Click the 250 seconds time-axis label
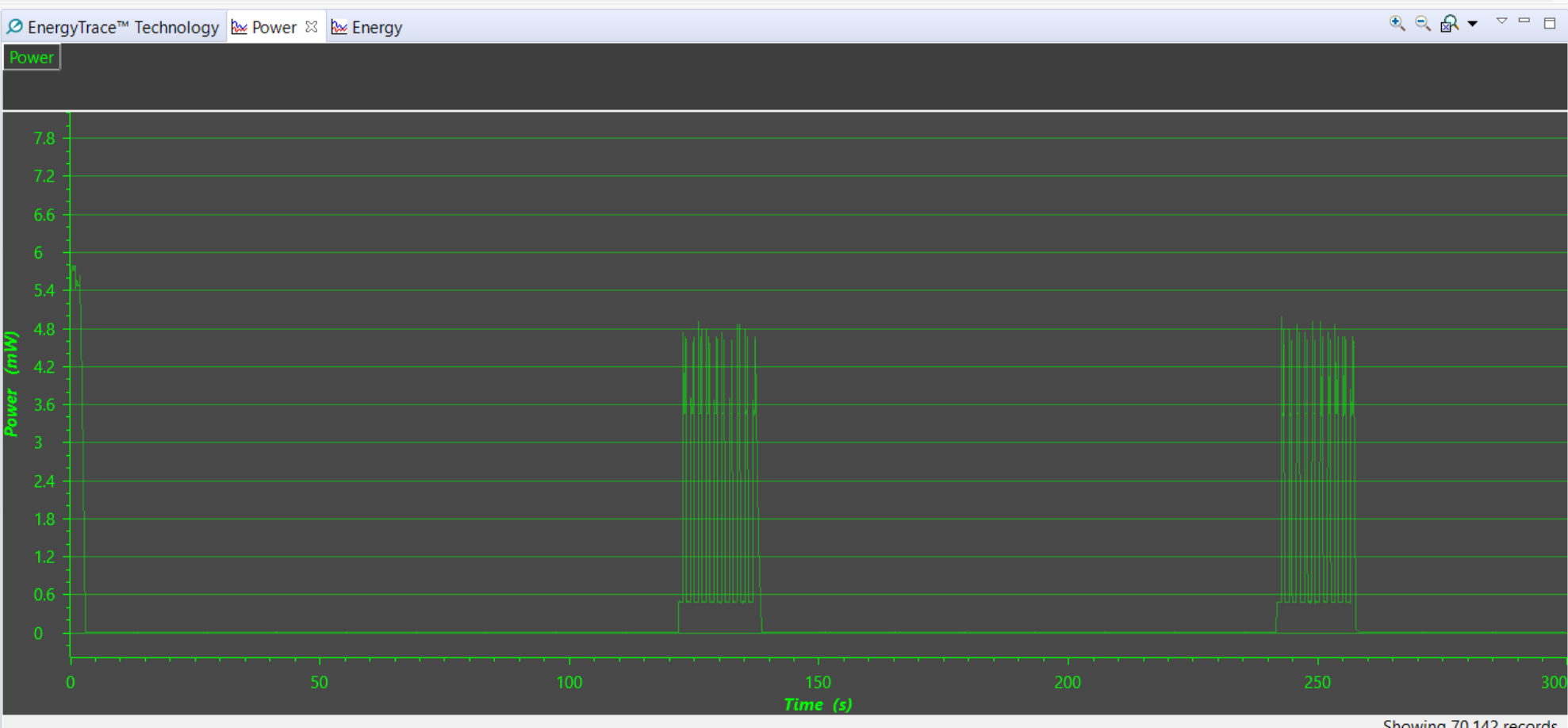Image resolution: width=1568 pixels, height=728 pixels. (1317, 682)
